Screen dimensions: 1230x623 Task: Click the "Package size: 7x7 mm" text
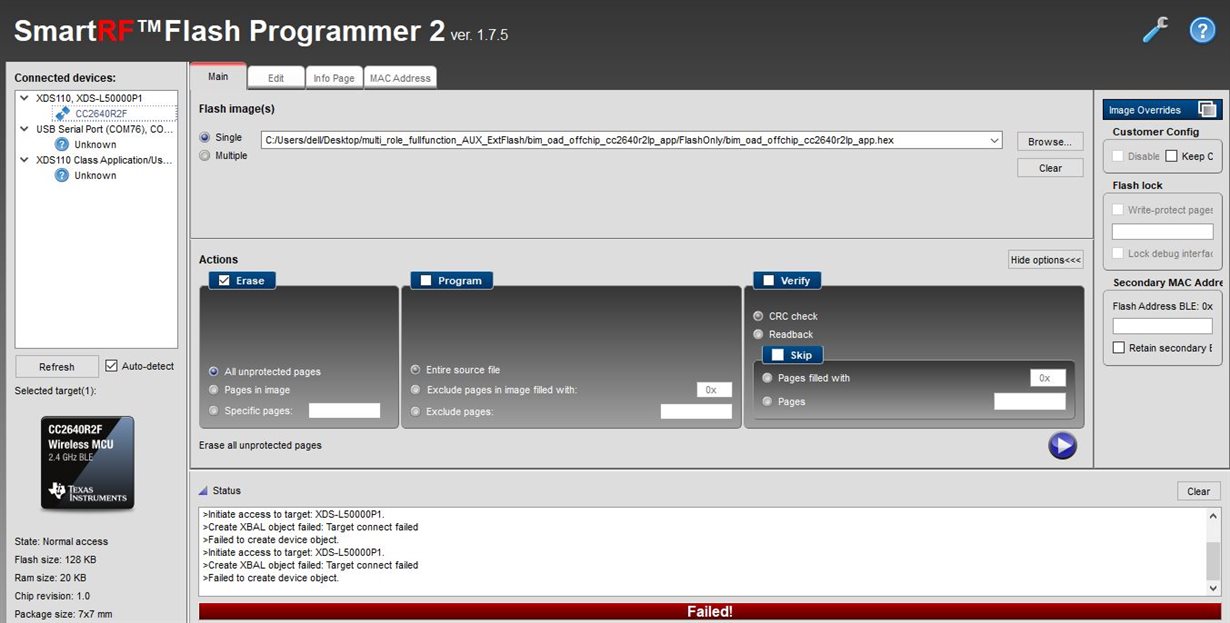pyautogui.click(x=63, y=613)
